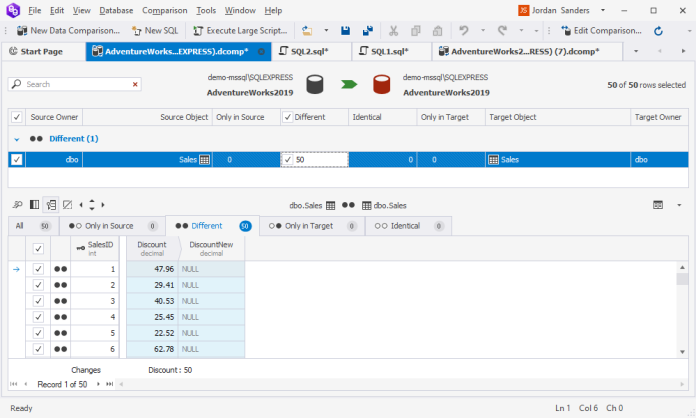Close the active AdventureWorks dcomp tab
This screenshot has height=418, width=696.
(x=261, y=51)
